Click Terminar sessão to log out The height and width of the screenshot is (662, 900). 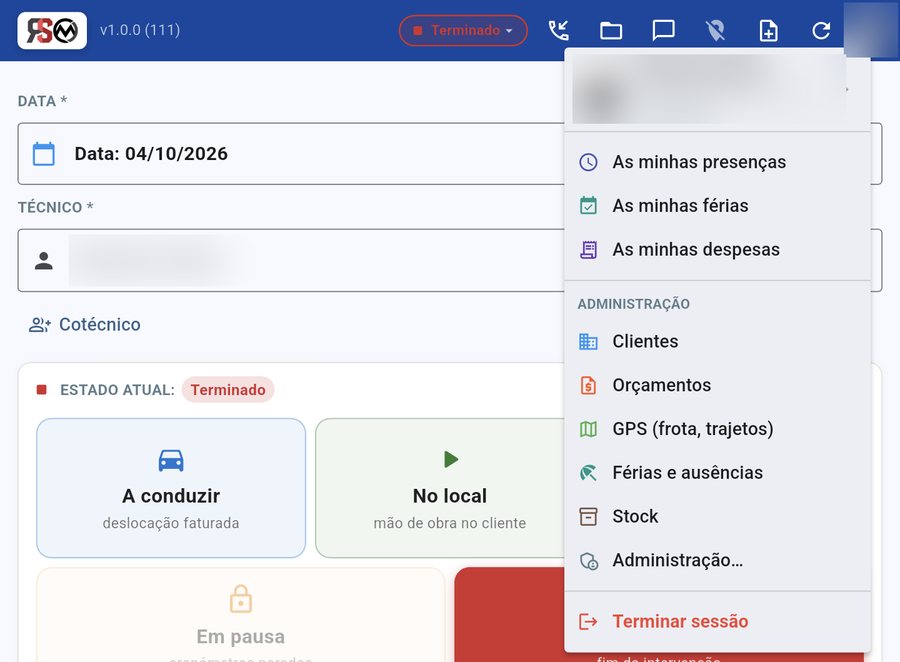(717, 621)
